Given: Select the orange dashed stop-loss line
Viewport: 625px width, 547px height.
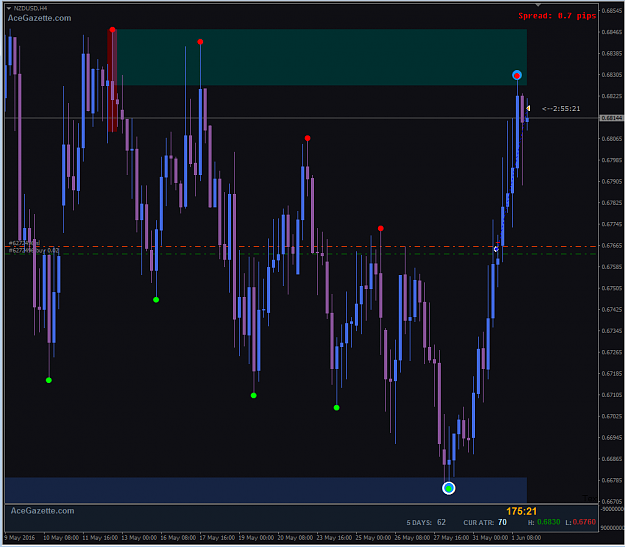Looking at the screenshot, I should pyautogui.click(x=301, y=247).
